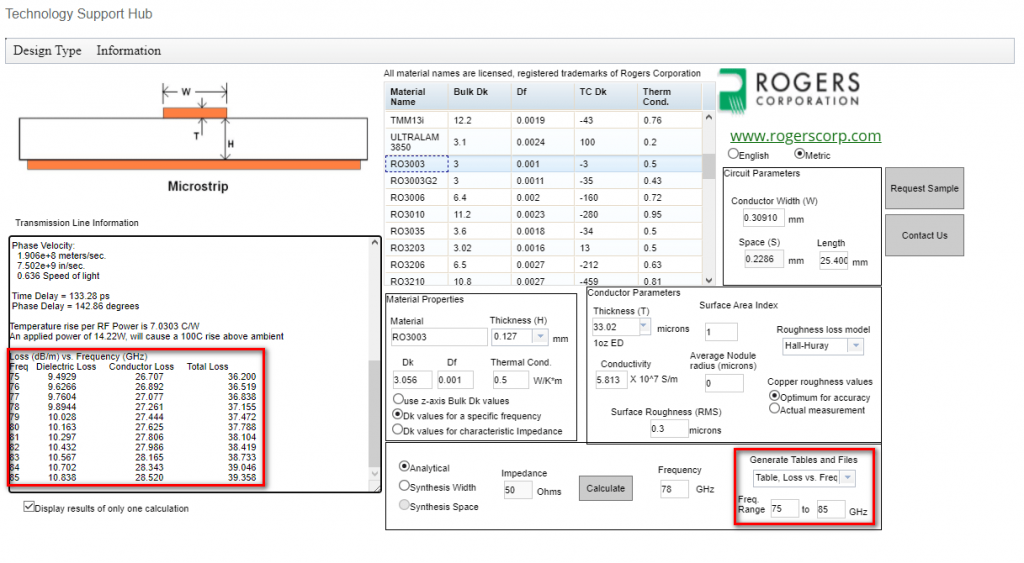Select the Analytical radio option
This screenshot has height=563, width=1024.
404,466
